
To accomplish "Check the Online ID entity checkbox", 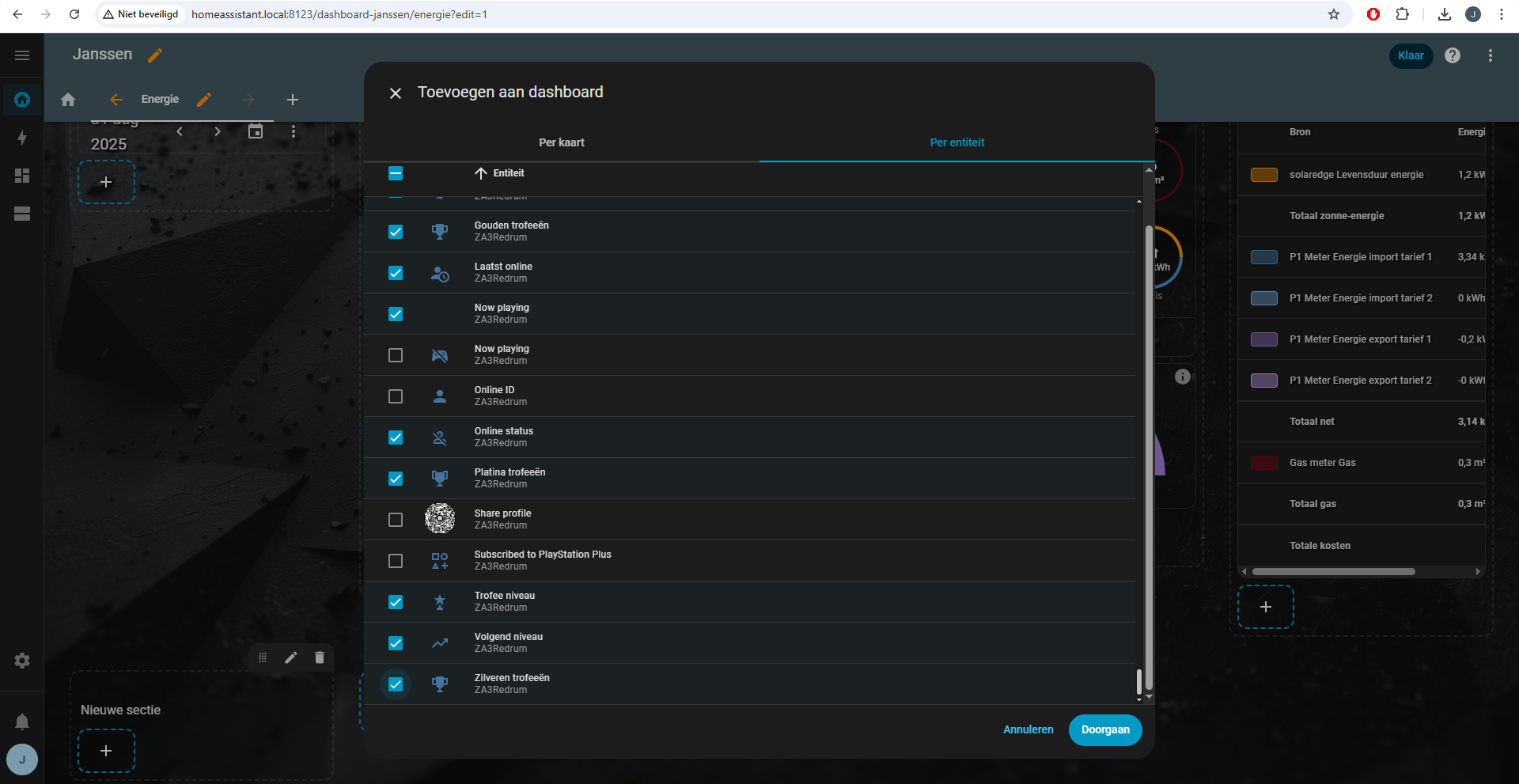I will click(x=396, y=396).
